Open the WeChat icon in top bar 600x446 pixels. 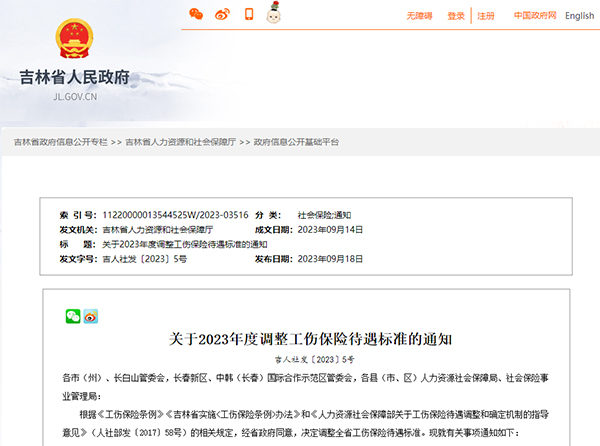click(197, 14)
